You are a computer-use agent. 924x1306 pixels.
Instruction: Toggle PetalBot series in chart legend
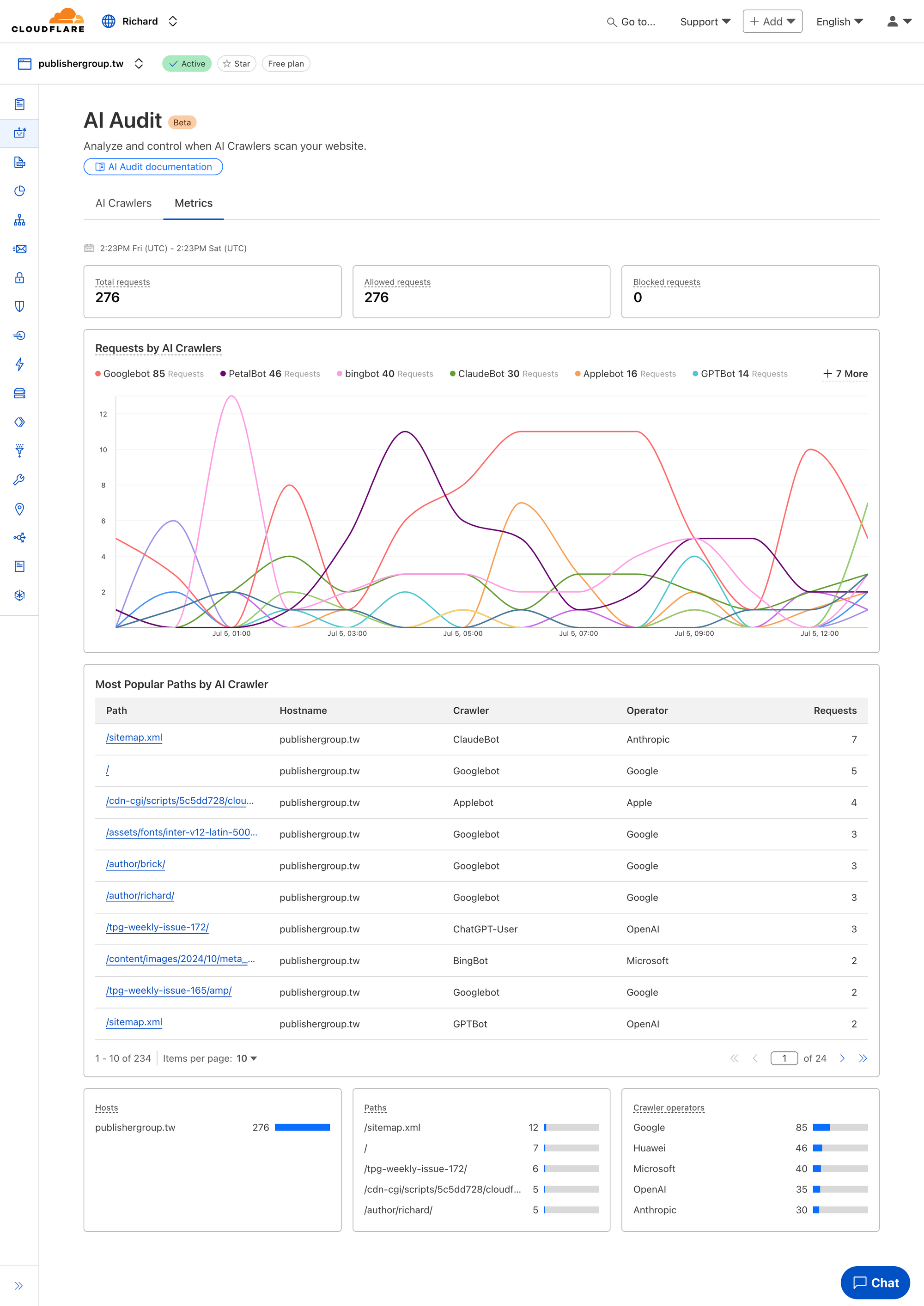pos(270,374)
